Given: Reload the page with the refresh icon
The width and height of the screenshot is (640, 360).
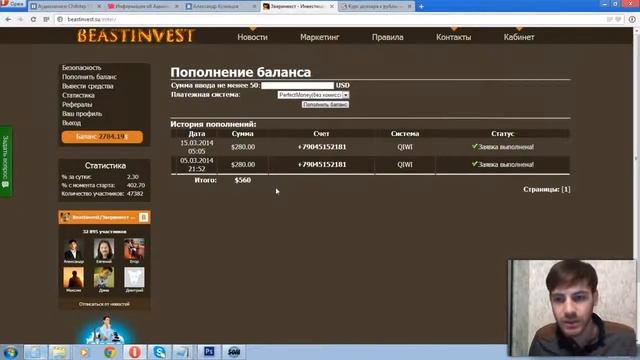Looking at the screenshot, I should pyautogui.click(x=33, y=19).
